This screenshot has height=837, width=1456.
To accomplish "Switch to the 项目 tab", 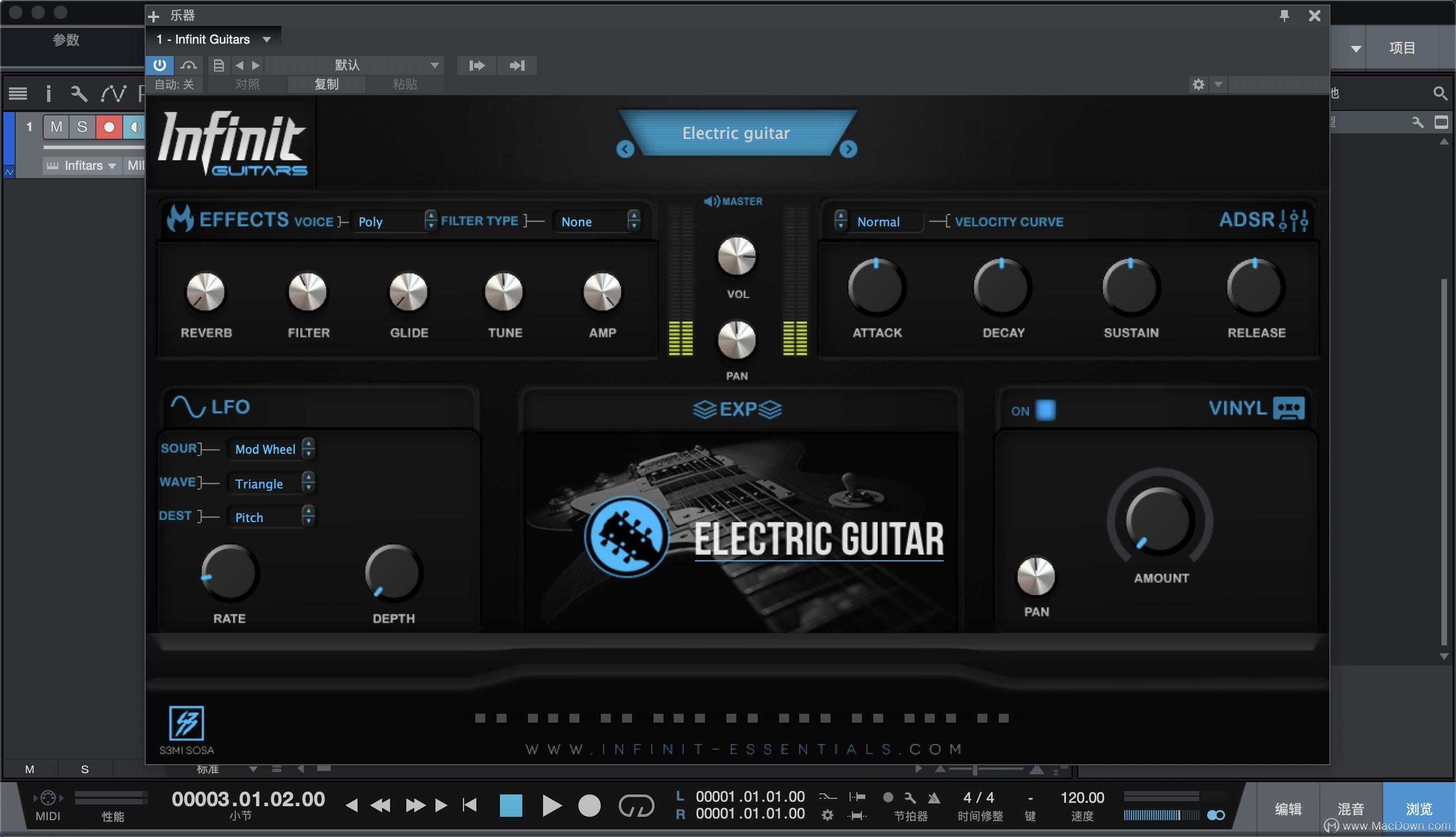I will click(1402, 48).
